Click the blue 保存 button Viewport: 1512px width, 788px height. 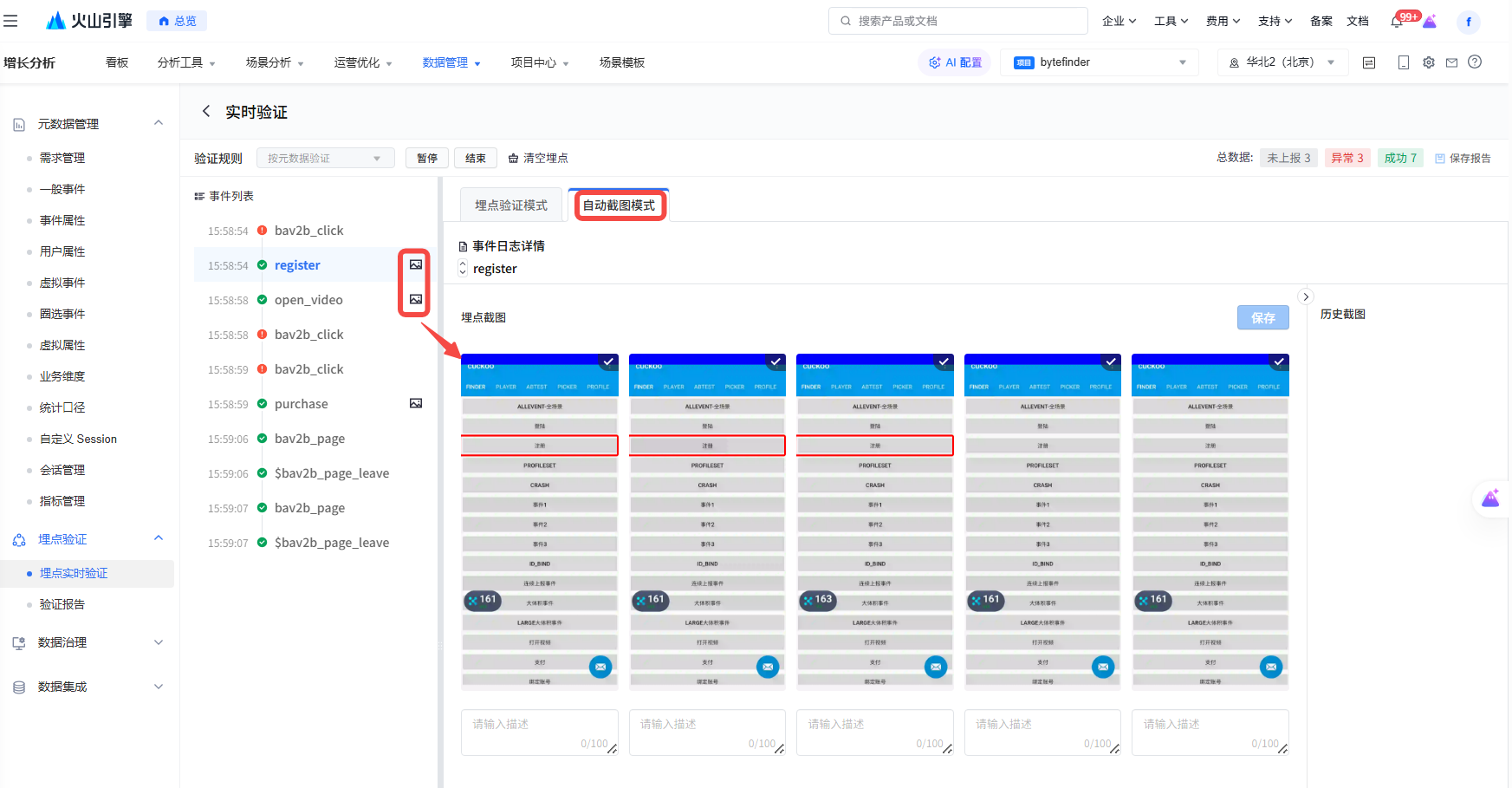(x=1262, y=318)
